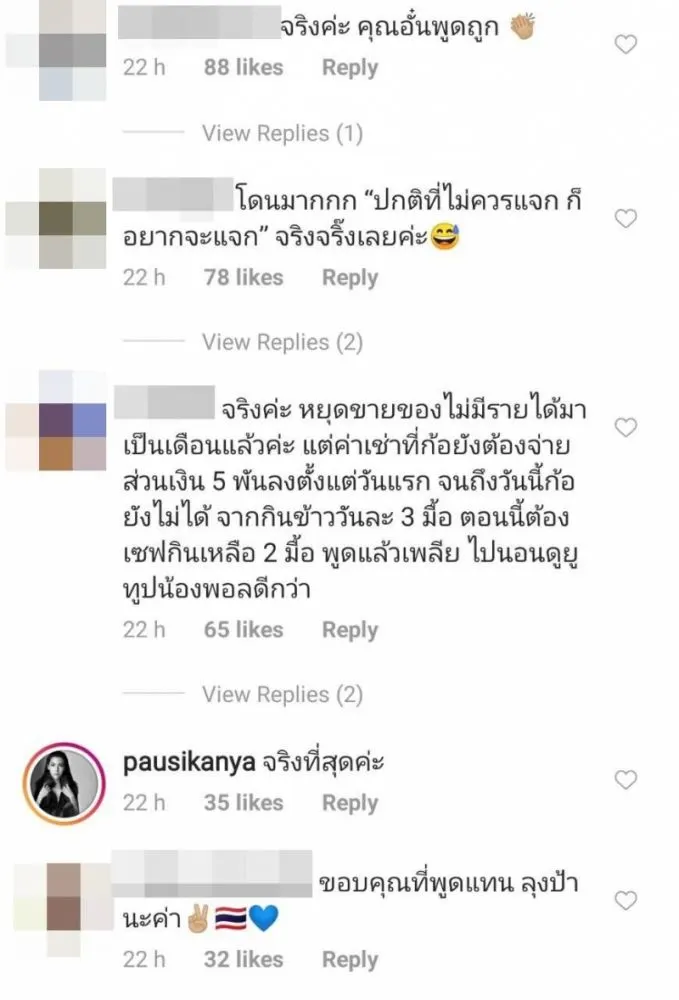679x1000 pixels.
Task: Like the long comment with 65 likes
Action: tap(625, 427)
